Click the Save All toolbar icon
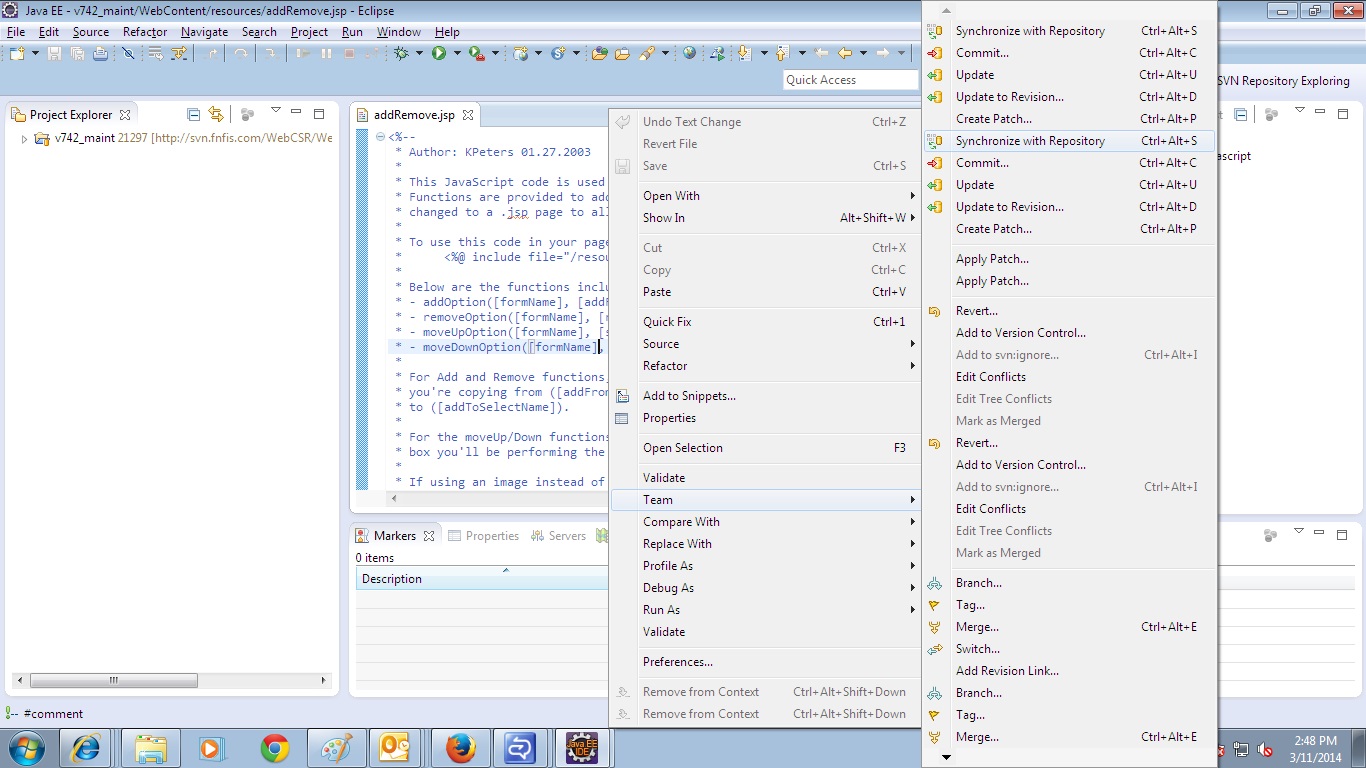 (77, 54)
